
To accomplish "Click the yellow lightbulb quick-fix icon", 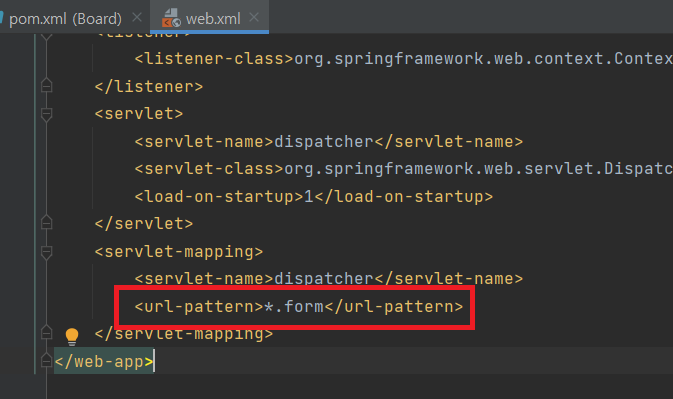I will pyautogui.click(x=72, y=336).
